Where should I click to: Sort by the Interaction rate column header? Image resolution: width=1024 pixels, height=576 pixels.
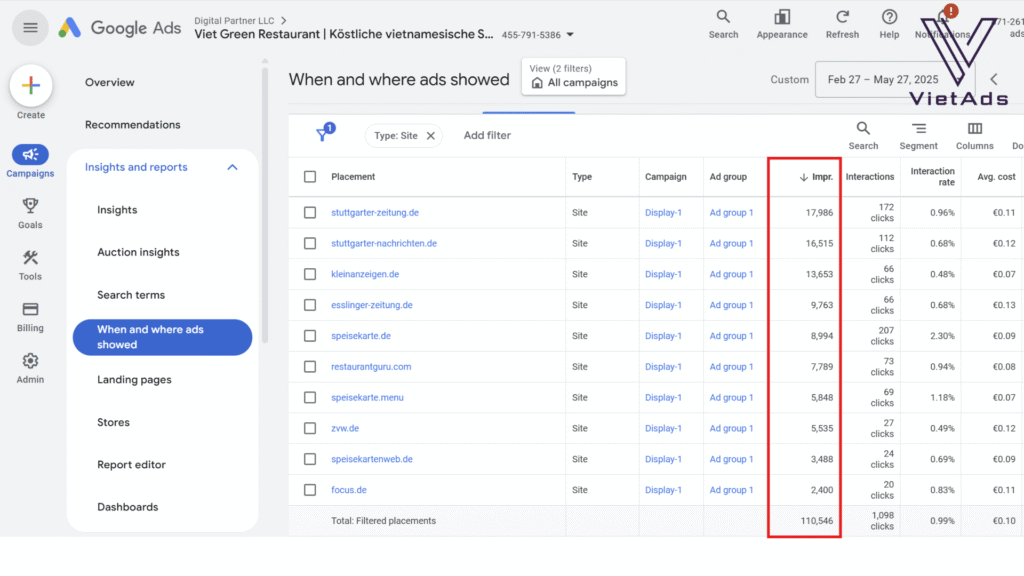click(932, 176)
